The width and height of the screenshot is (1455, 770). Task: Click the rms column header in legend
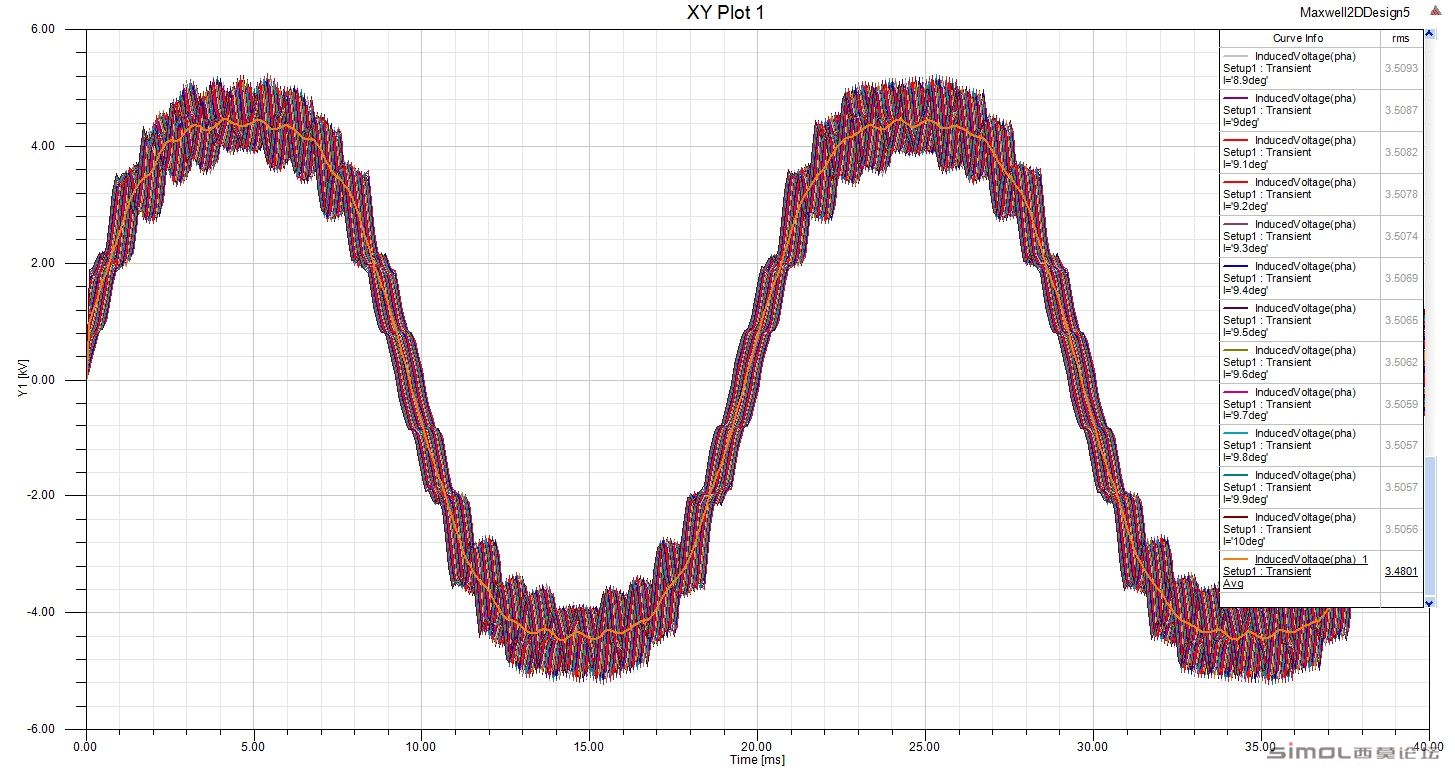click(x=1401, y=38)
